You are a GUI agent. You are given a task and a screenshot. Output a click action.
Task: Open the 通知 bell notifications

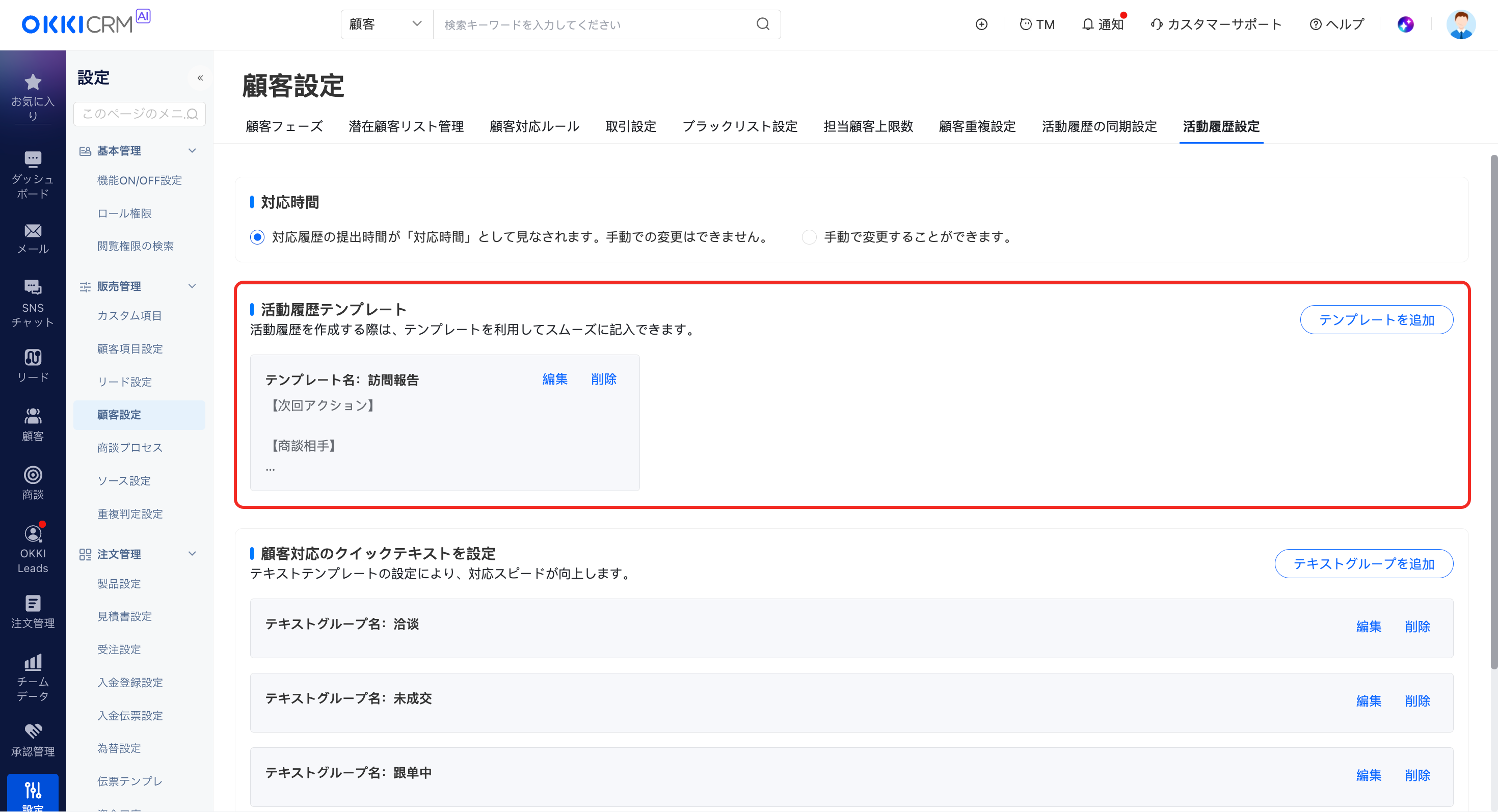point(1103,24)
